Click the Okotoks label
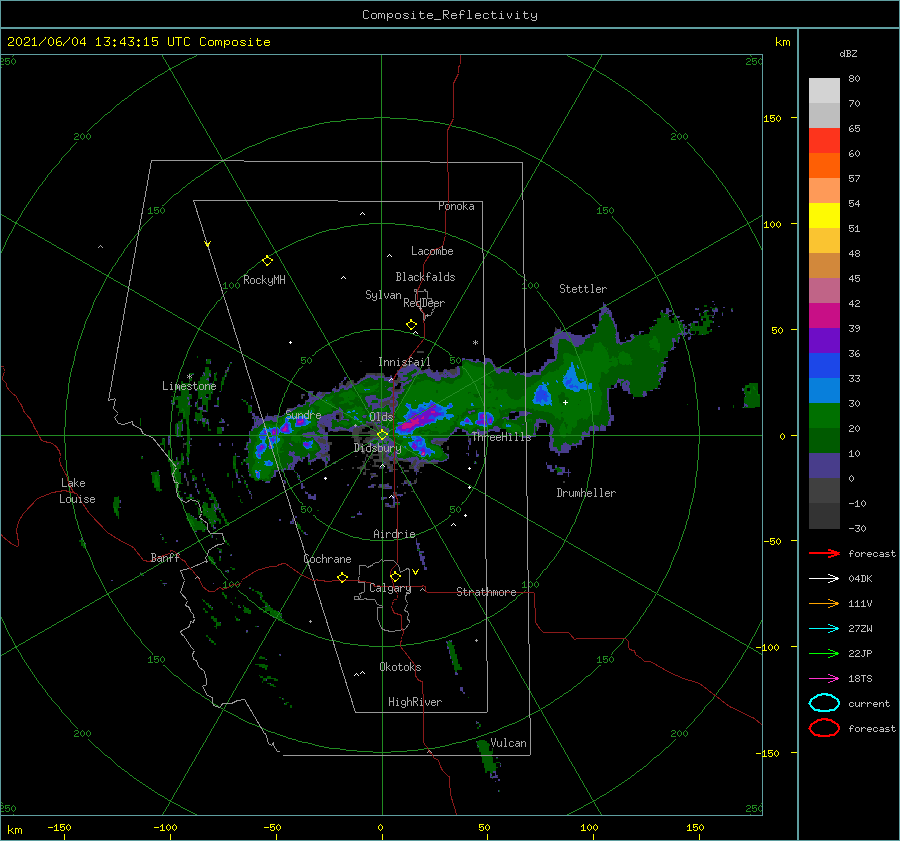Viewport: 900px width, 841px height. point(400,667)
